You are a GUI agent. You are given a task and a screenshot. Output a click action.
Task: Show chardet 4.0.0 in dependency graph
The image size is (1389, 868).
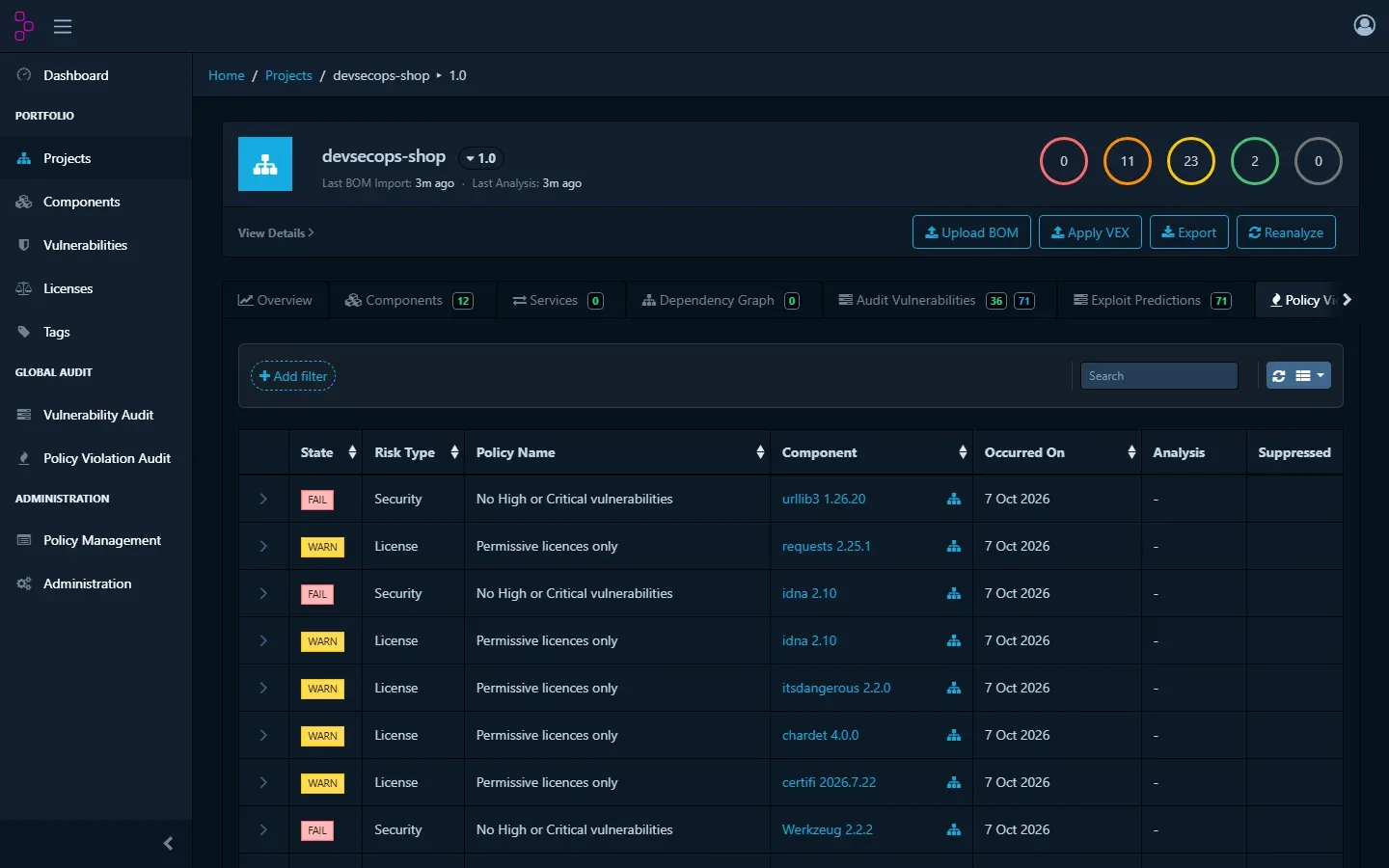tap(954, 736)
